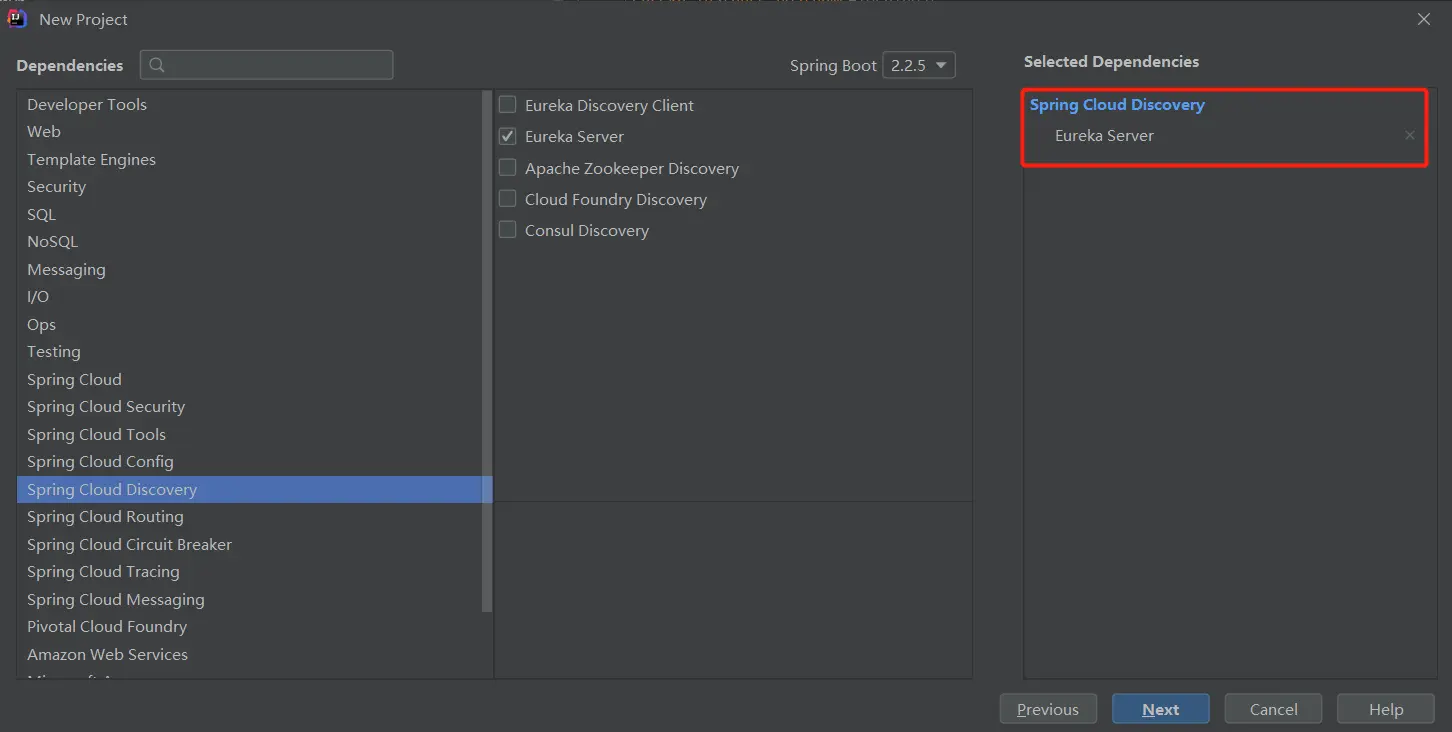Open the Spring Cloud Security category
Screen dimensions: 1452x732
[249, 406]
